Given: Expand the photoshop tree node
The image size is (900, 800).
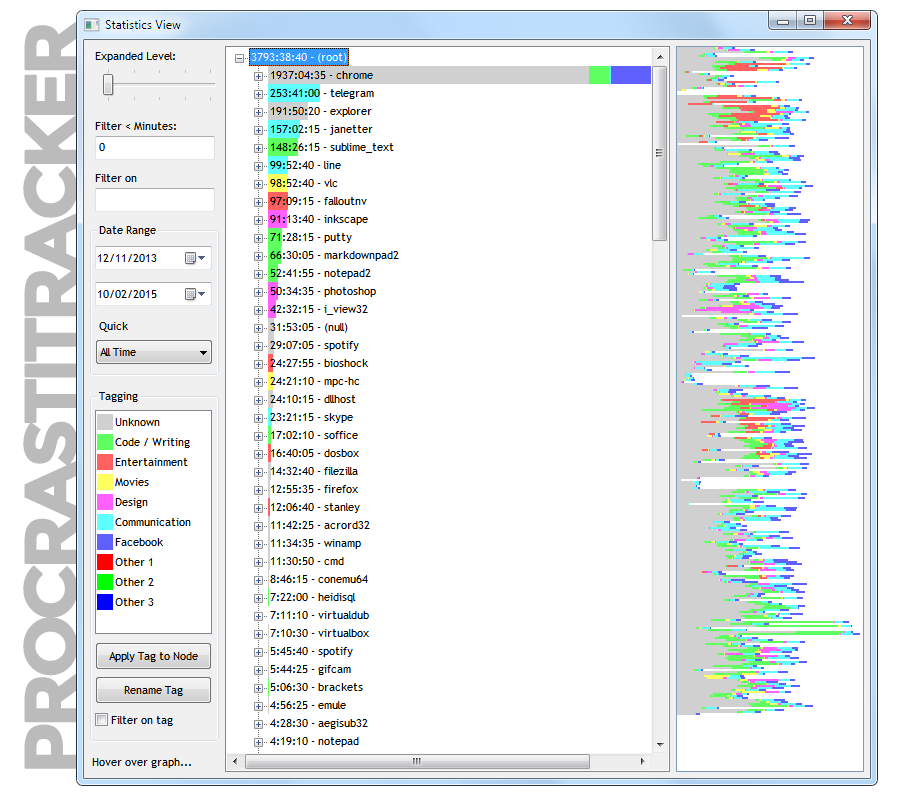Looking at the screenshot, I should [x=258, y=292].
